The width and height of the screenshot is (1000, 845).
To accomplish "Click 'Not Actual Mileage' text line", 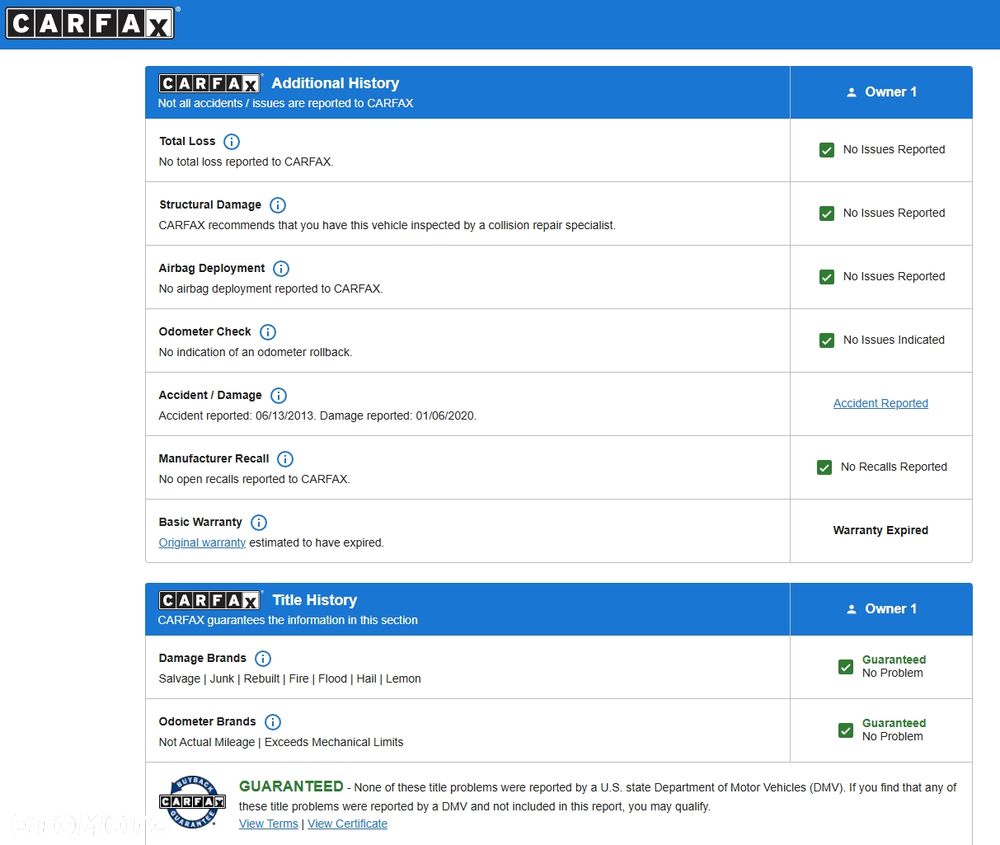I will (281, 742).
